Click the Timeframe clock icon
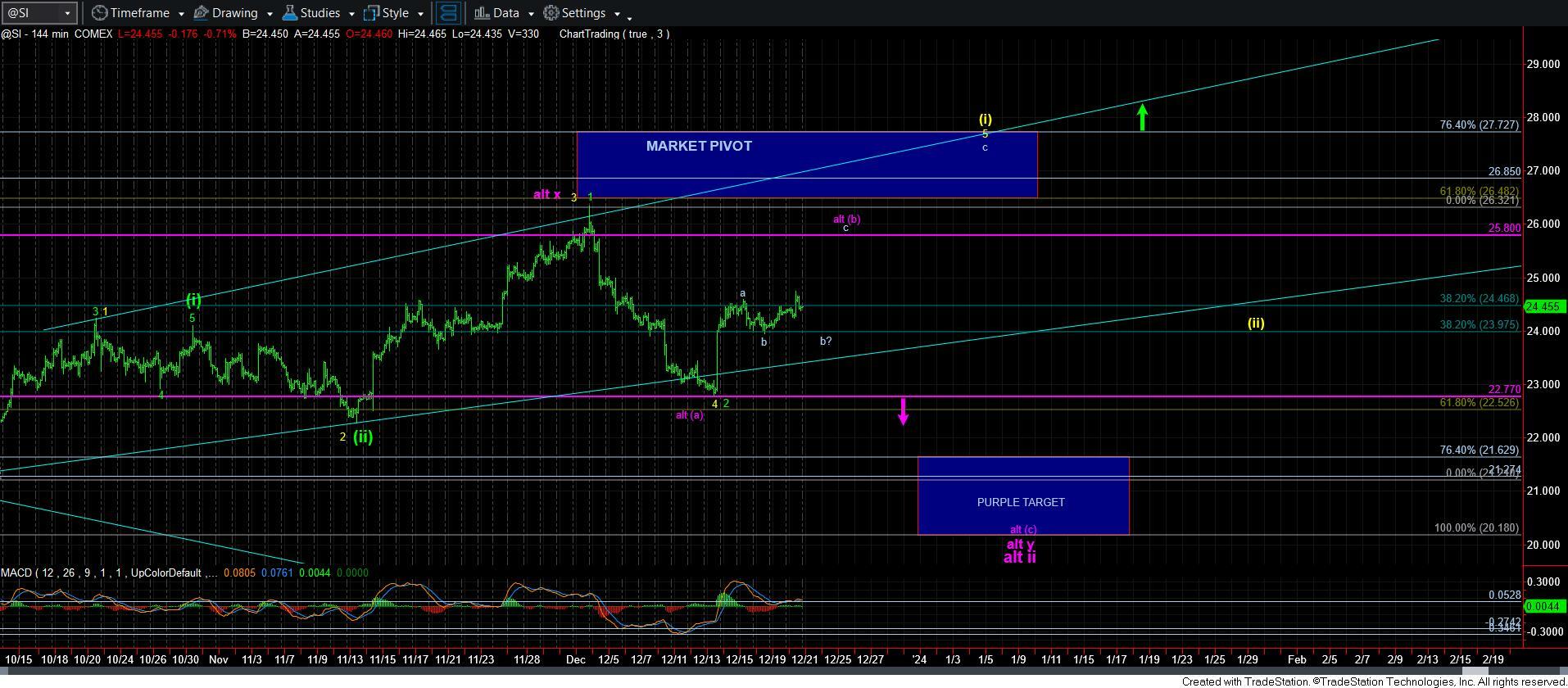The width and height of the screenshot is (1568, 688). [99, 13]
